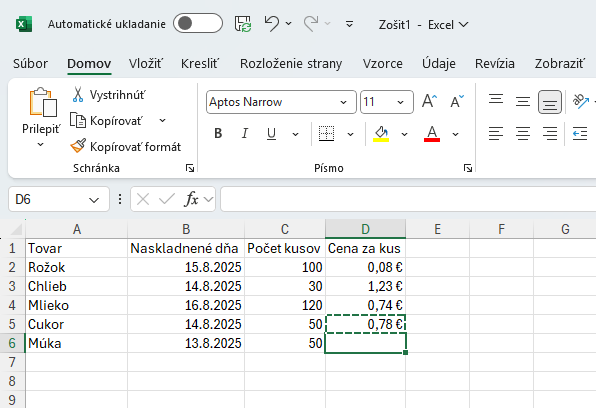Expand the Prilepiť options arrow
The height and width of the screenshot is (408, 596).
coord(40,144)
